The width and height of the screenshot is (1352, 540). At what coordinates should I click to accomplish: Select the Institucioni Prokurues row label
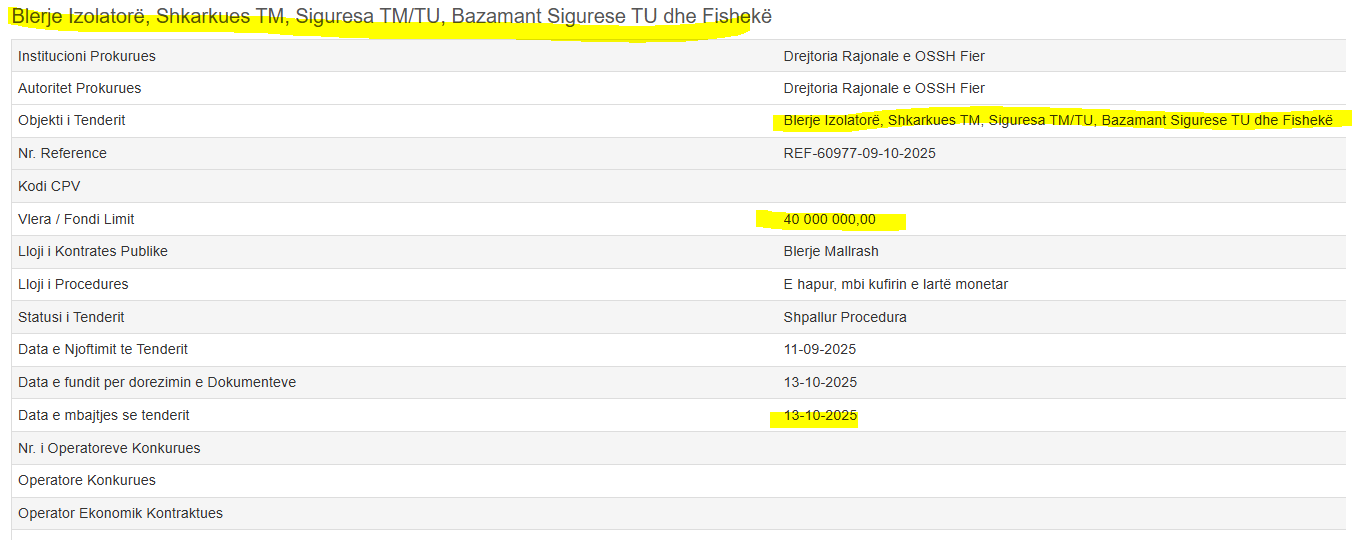[87, 56]
